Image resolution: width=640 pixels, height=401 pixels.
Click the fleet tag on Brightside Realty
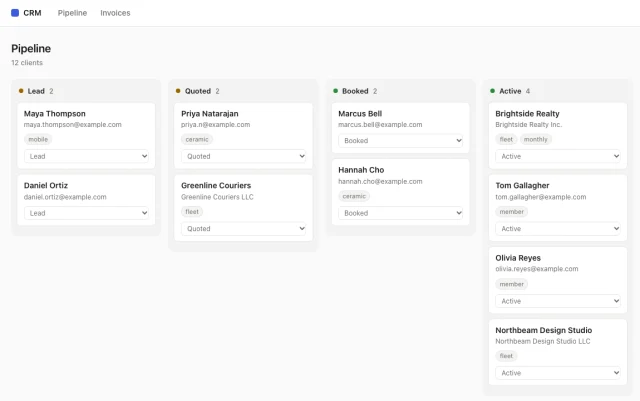point(506,139)
